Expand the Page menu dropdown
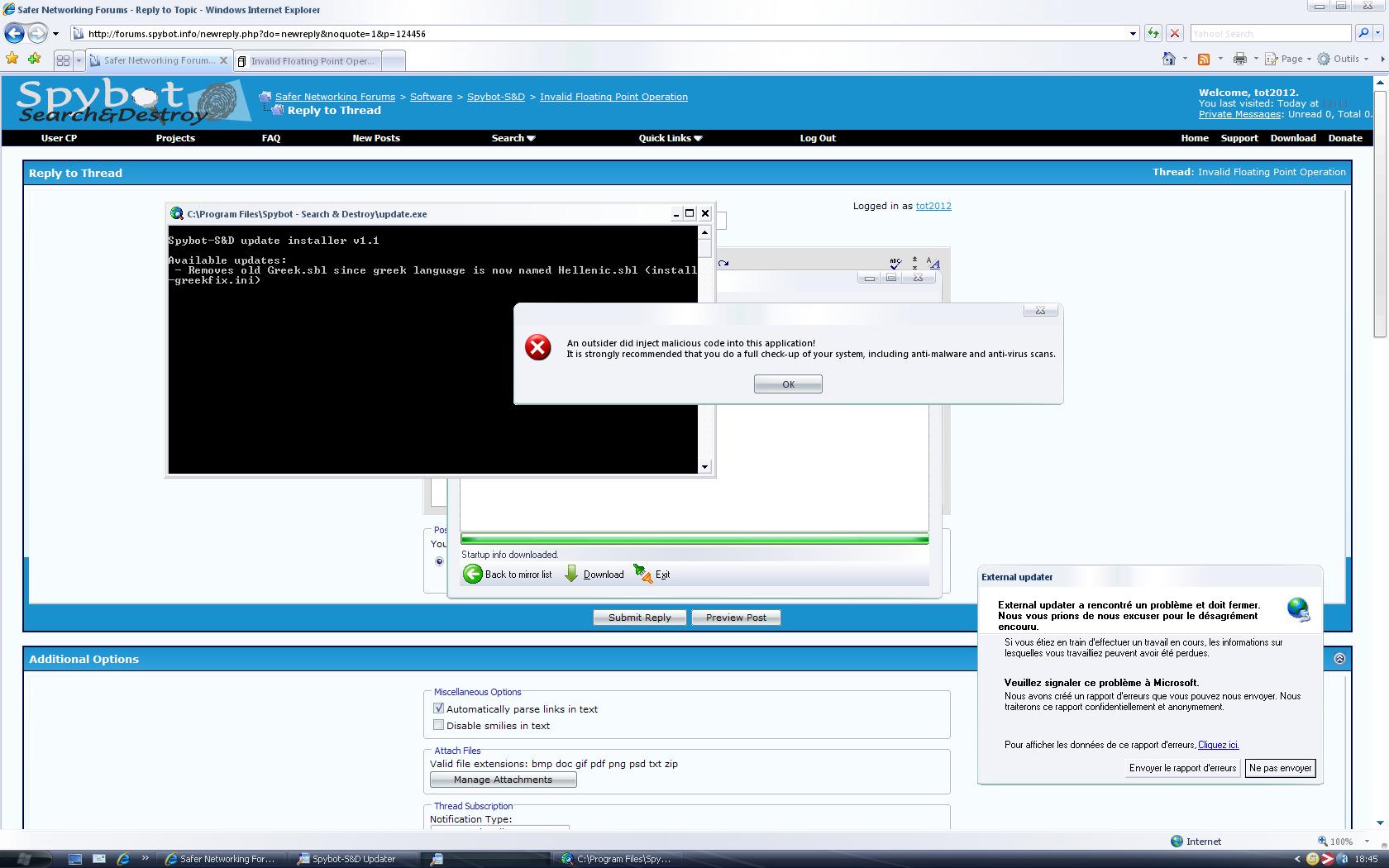 tap(1309, 59)
